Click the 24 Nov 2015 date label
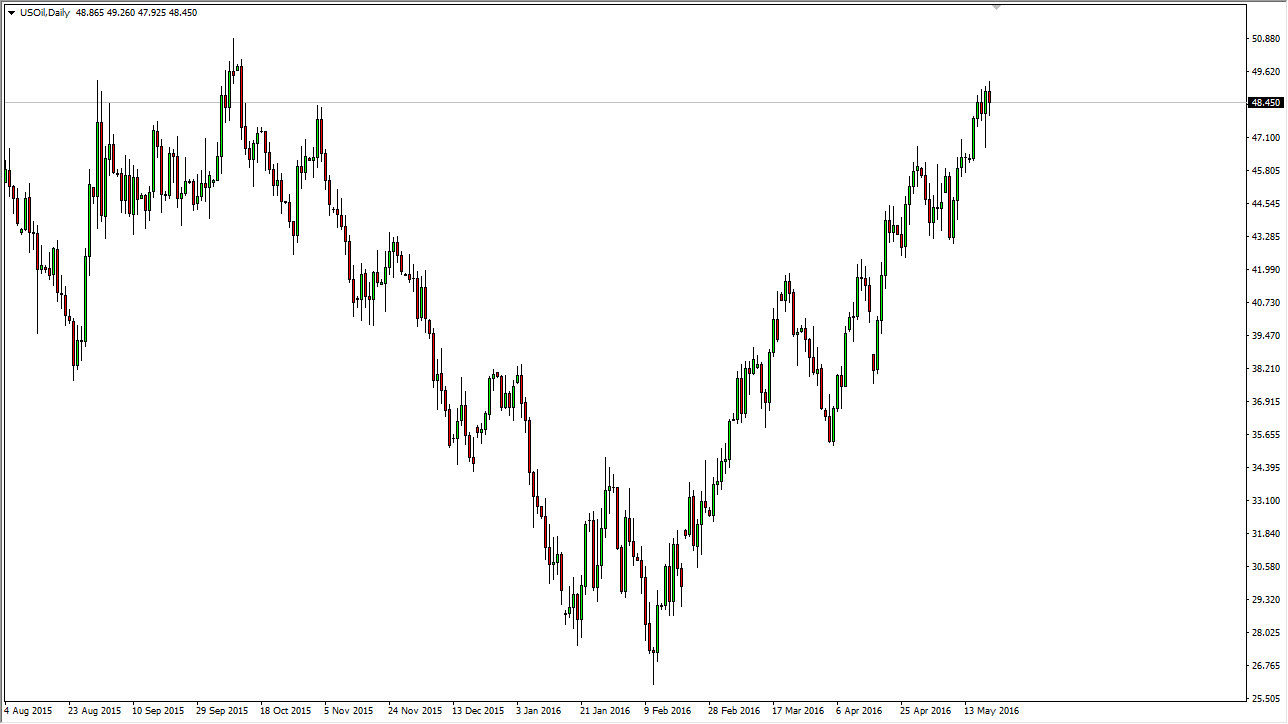Image resolution: width=1288 pixels, height=724 pixels. click(414, 711)
